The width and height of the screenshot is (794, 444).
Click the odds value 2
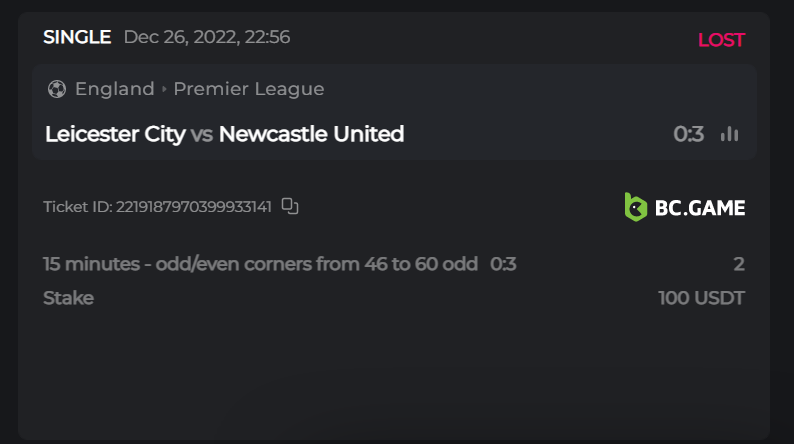point(739,264)
